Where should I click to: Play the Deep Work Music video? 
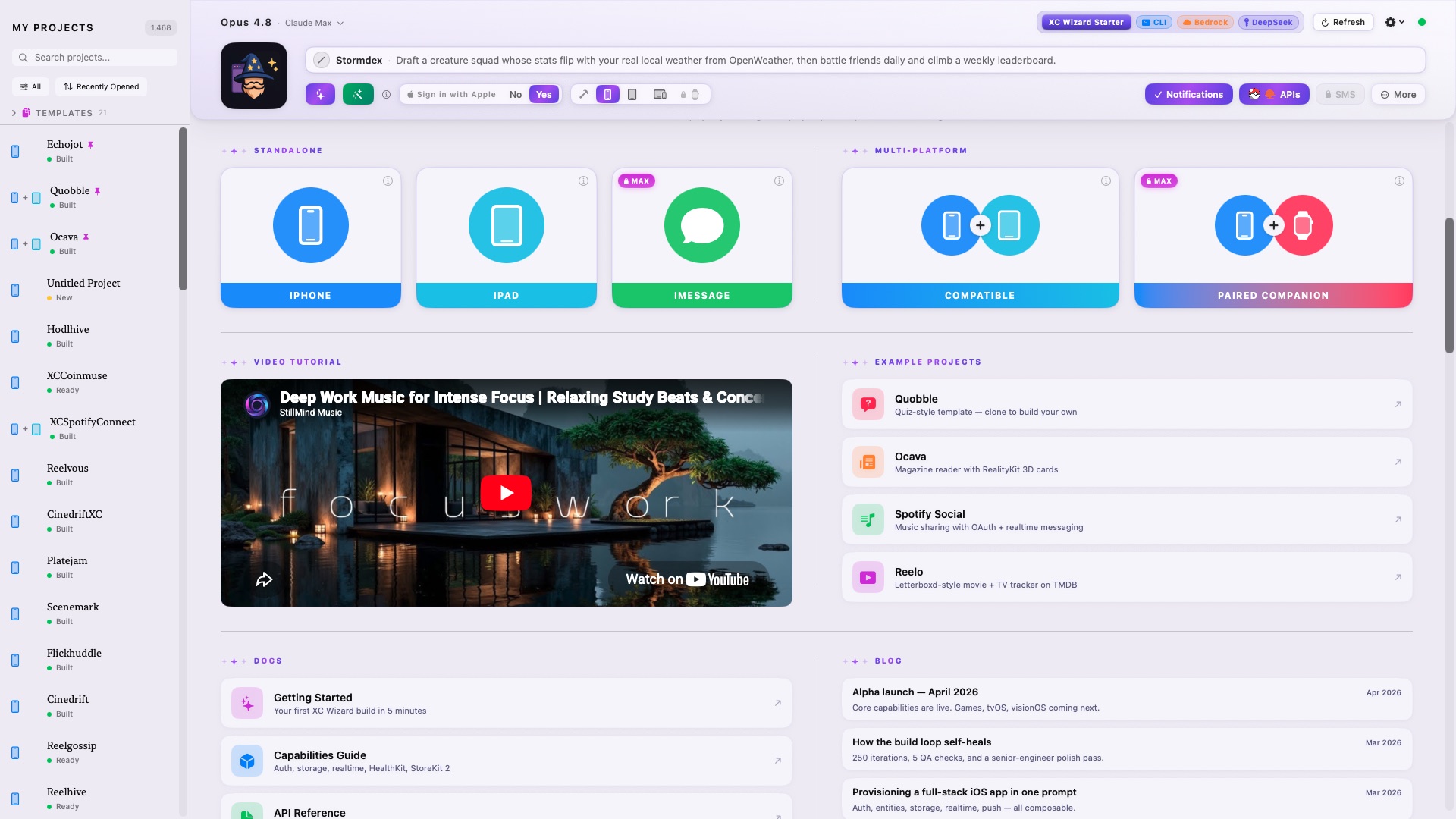click(x=506, y=493)
